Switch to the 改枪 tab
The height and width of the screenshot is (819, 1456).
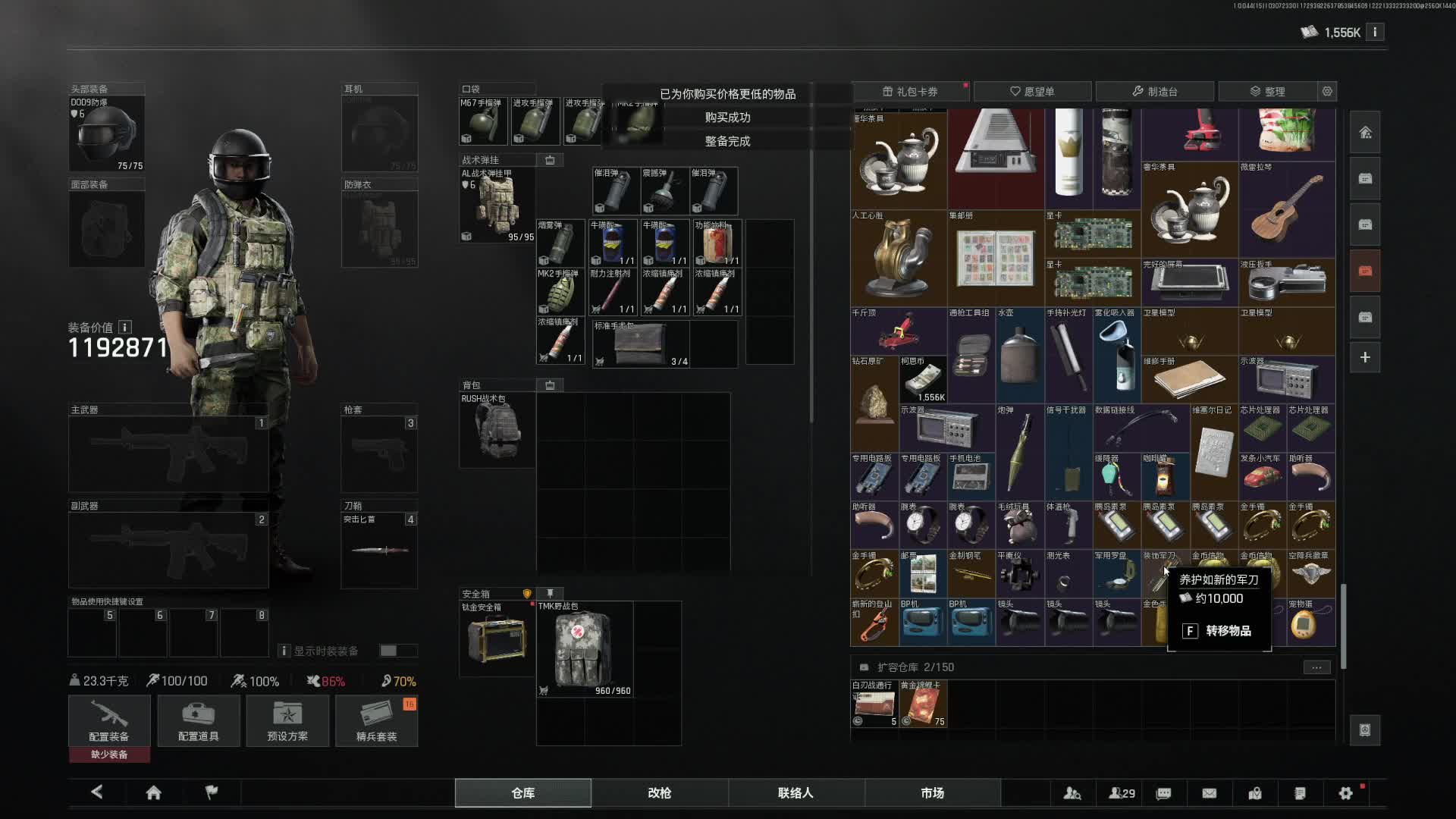[x=659, y=792]
